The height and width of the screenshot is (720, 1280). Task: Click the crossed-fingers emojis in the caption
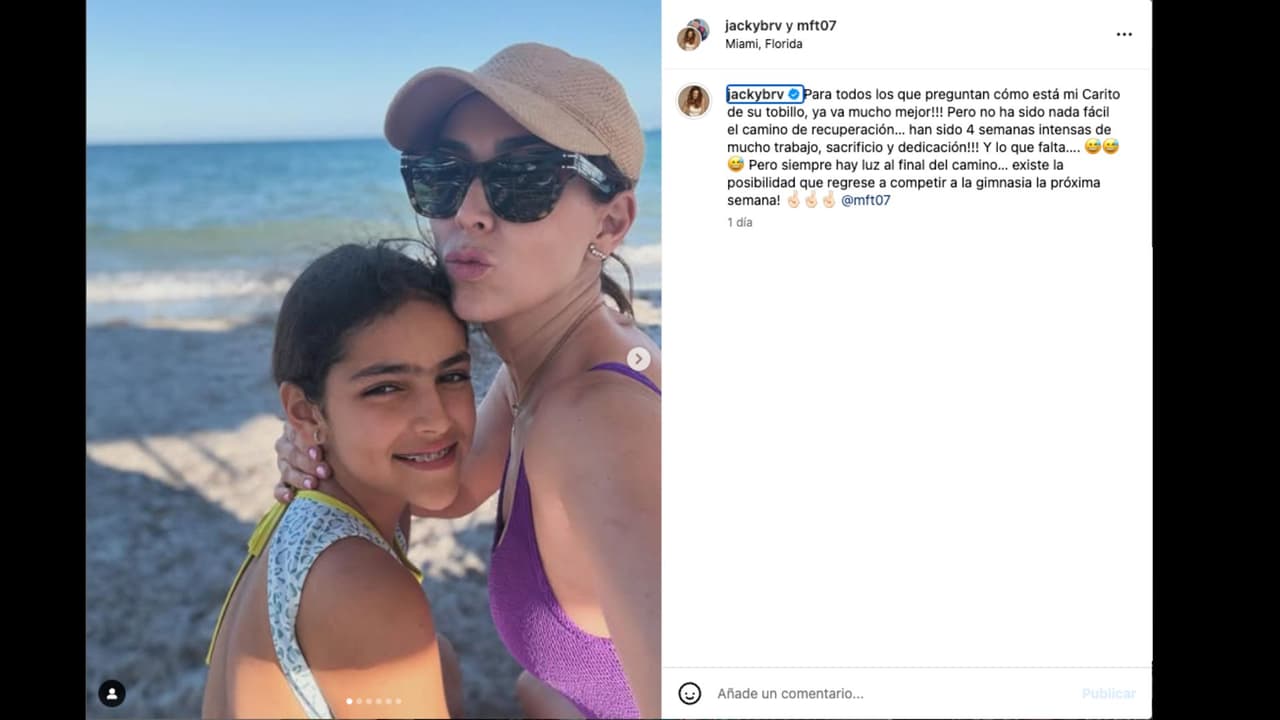(x=811, y=200)
